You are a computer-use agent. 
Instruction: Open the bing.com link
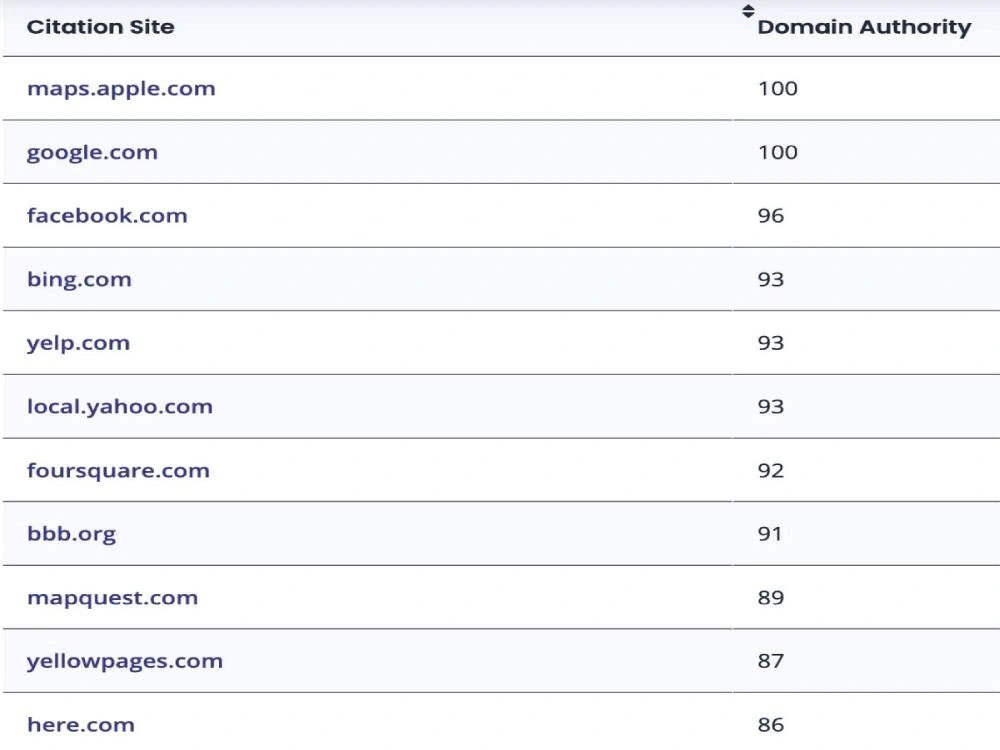(x=79, y=279)
